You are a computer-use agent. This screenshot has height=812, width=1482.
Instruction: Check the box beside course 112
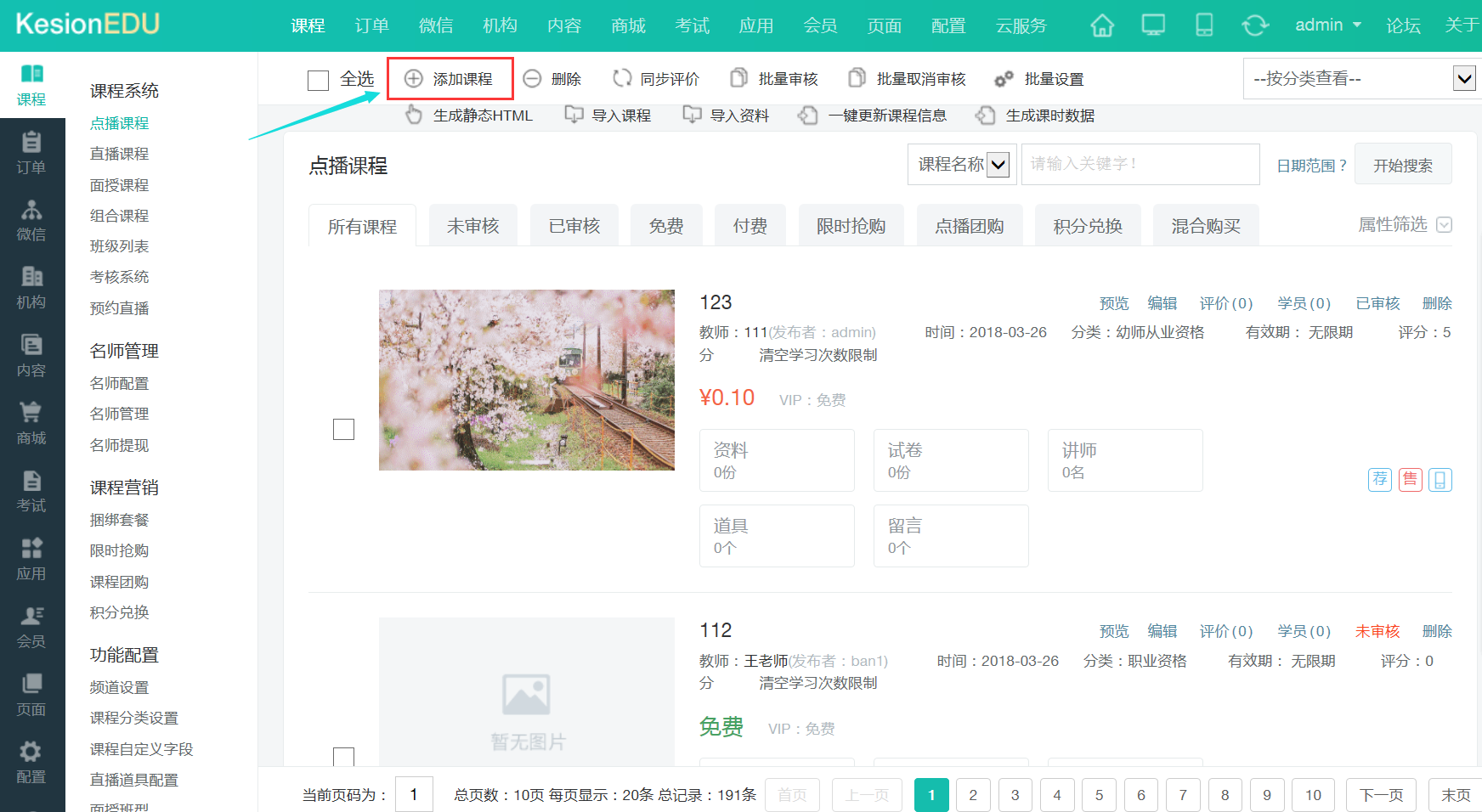[x=343, y=757]
